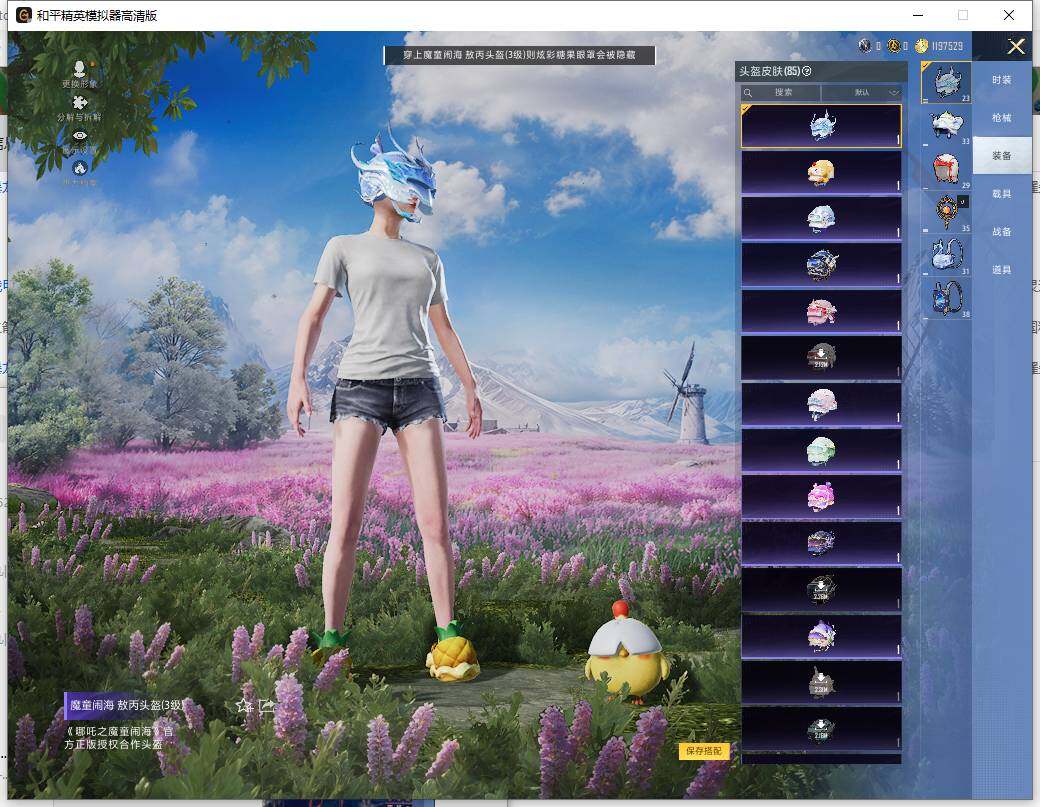The height and width of the screenshot is (807, 1040).
Task: Switch to the 枪械 tab
Action: tap(1002, 118)
